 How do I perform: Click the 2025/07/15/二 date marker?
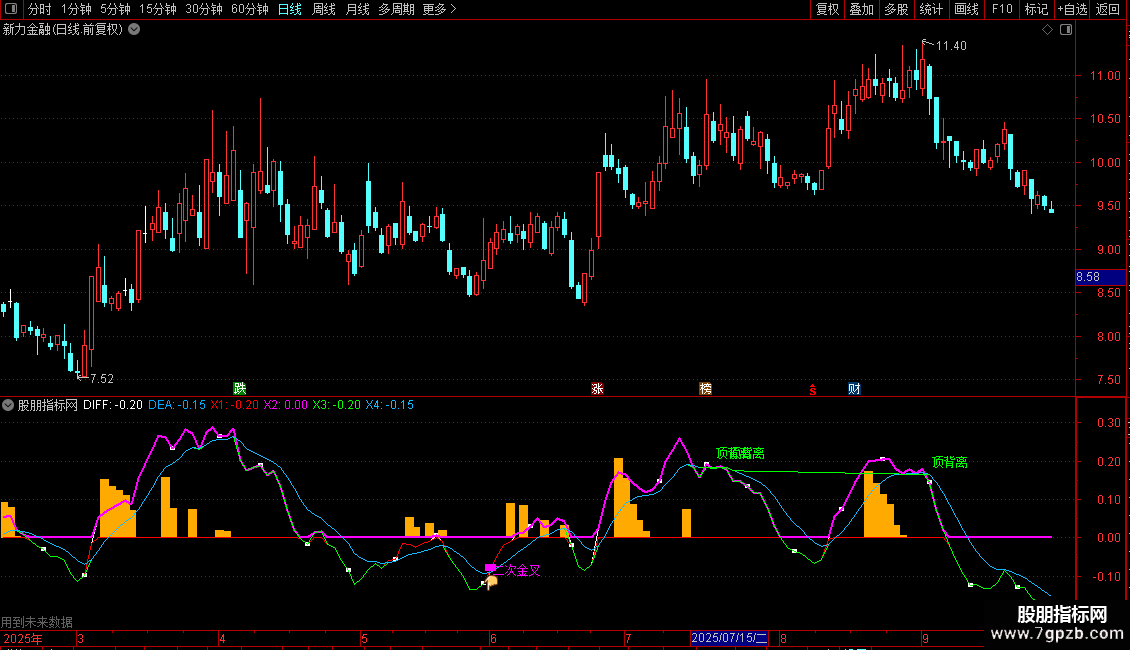(x=729, y=638)
